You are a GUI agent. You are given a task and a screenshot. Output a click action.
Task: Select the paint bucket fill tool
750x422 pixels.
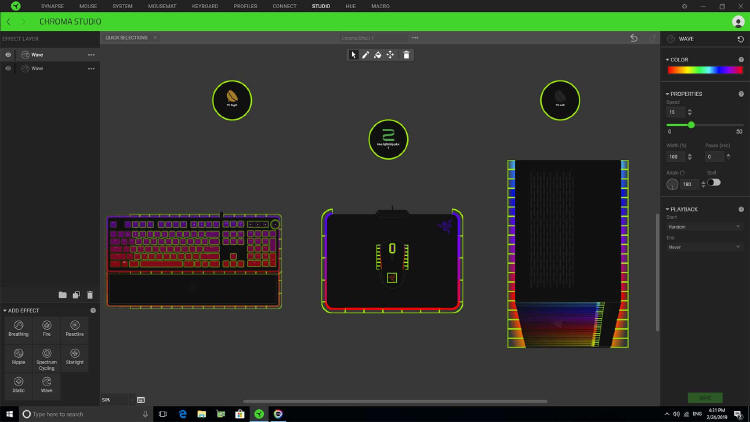pyautogui.click(x=378, y=55)
